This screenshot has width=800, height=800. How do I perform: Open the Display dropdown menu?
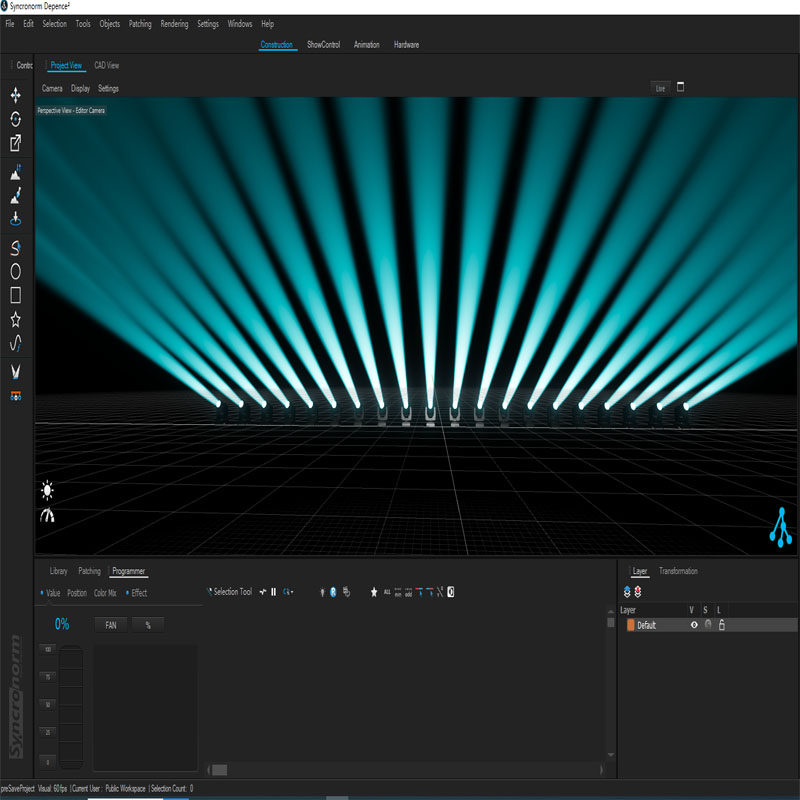tap(80, 88)
